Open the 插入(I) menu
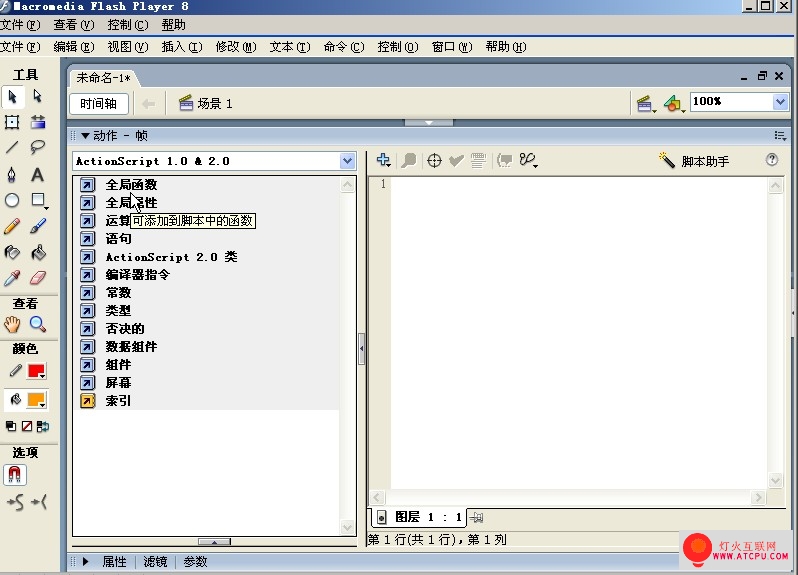 [182, 47]
